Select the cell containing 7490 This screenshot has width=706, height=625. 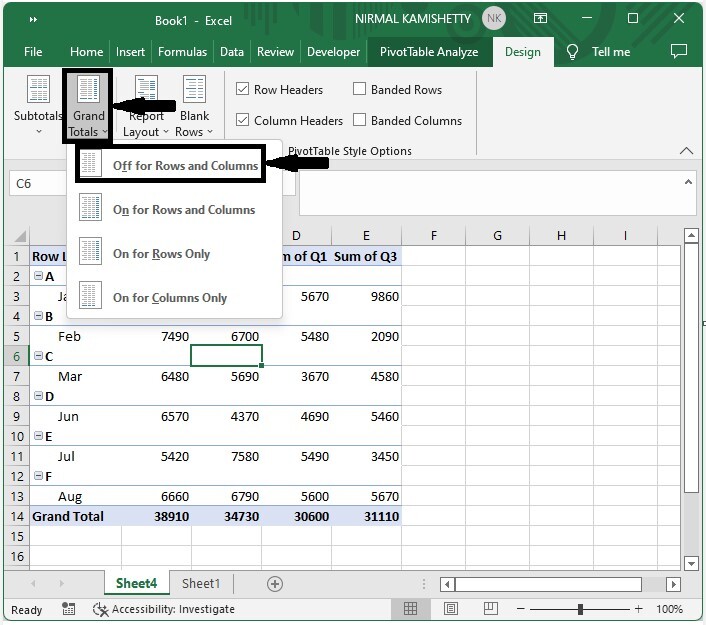click(156, 336)
